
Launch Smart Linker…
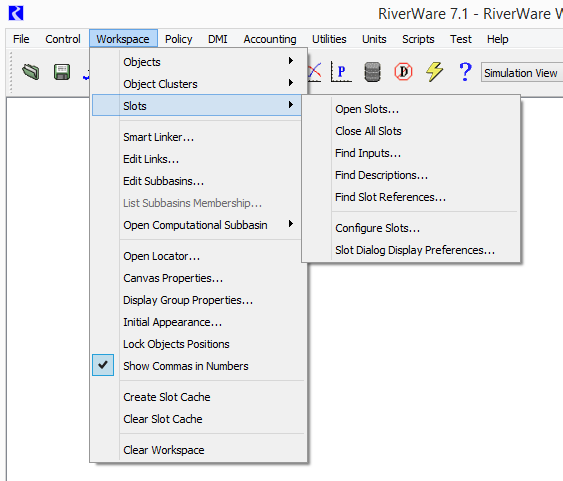196,137
